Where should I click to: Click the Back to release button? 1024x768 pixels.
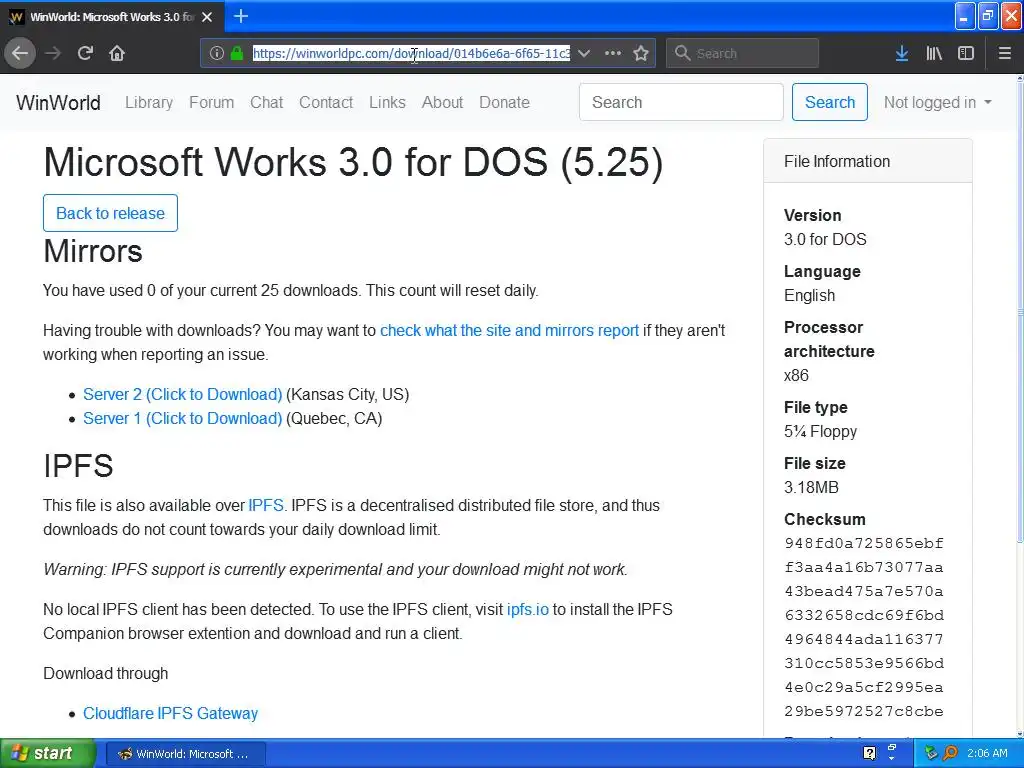coord(110,213)
